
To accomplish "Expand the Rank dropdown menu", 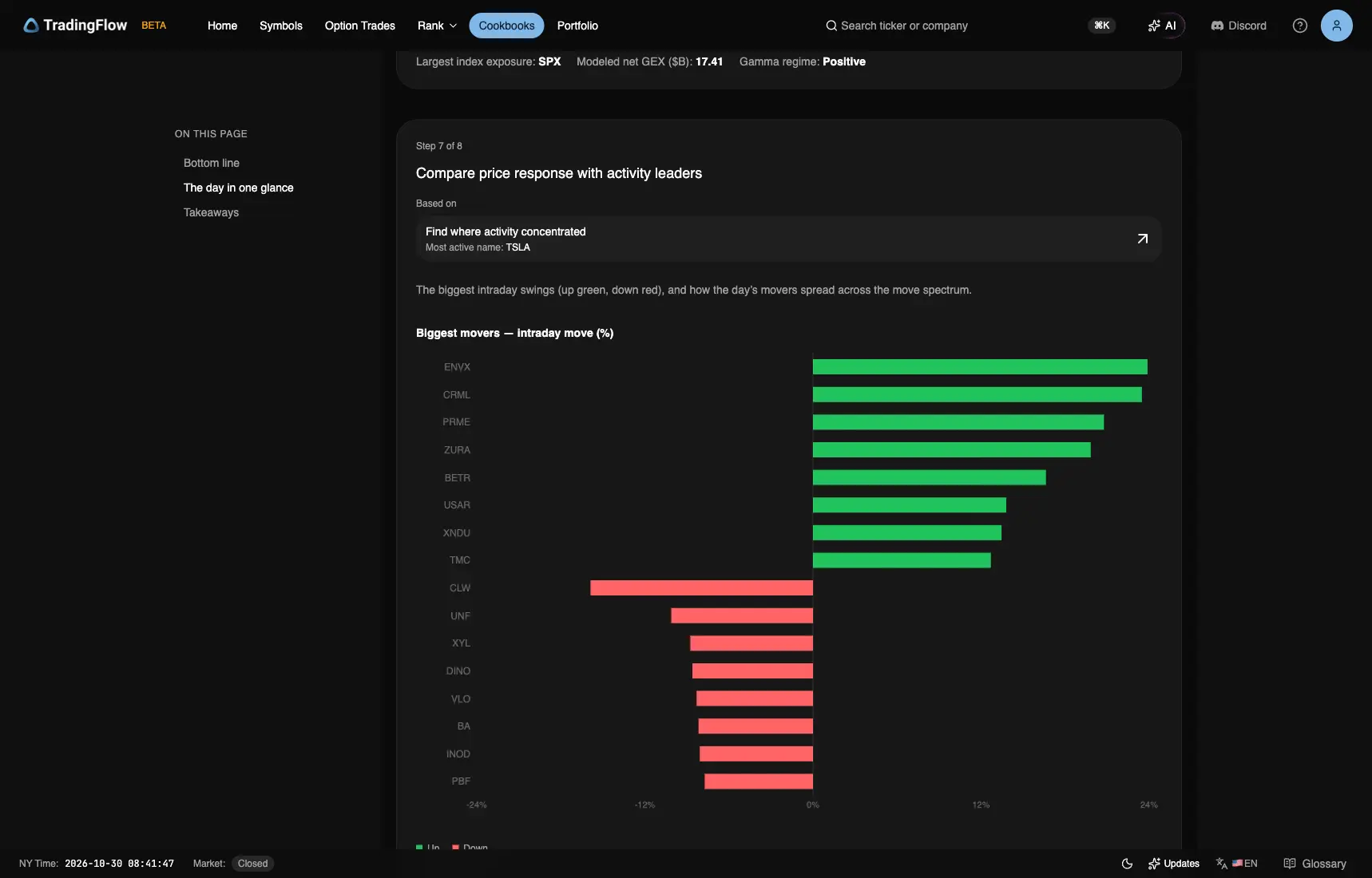I will pyautogui.click(x=437, y=26).
